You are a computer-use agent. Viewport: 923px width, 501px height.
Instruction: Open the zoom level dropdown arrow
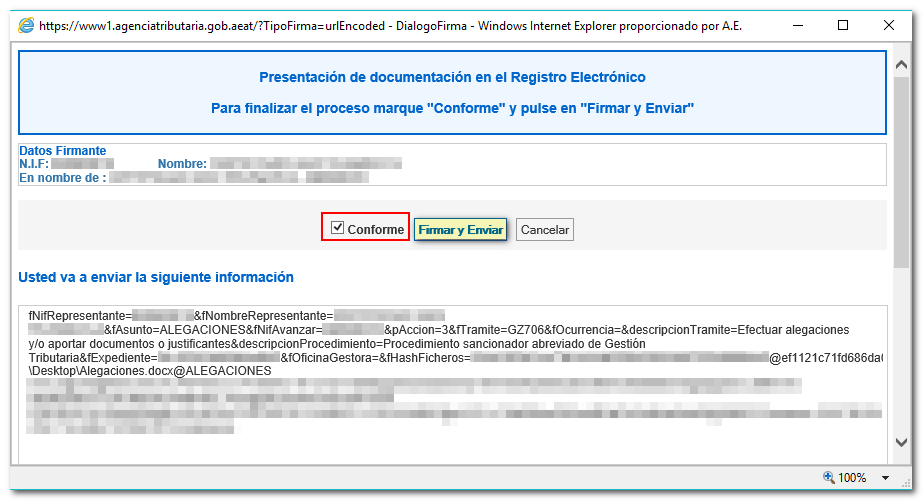pyautogui.click(x=886, y=478)
